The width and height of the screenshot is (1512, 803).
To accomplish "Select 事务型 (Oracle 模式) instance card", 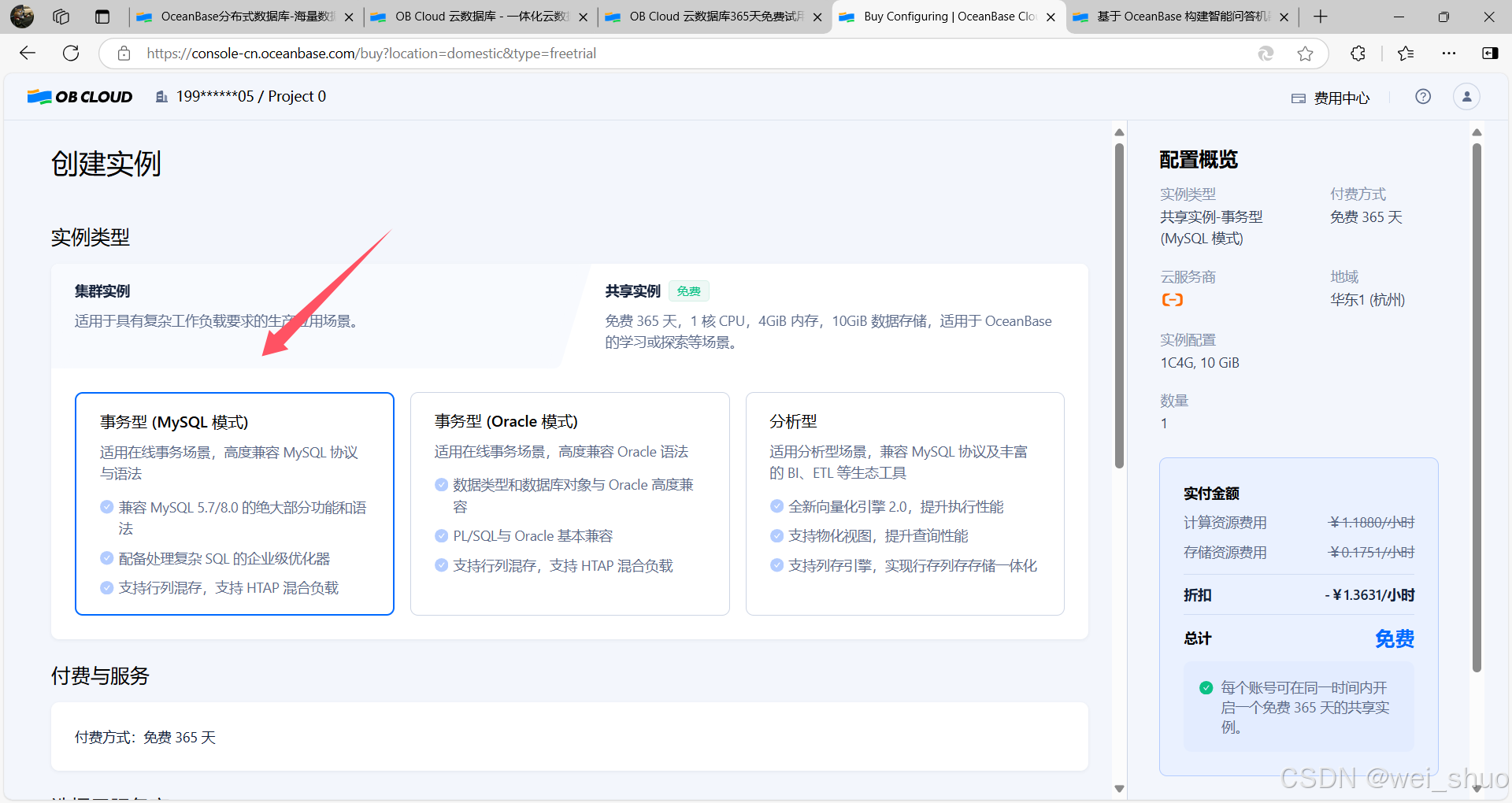I will [x=569, y=503].
